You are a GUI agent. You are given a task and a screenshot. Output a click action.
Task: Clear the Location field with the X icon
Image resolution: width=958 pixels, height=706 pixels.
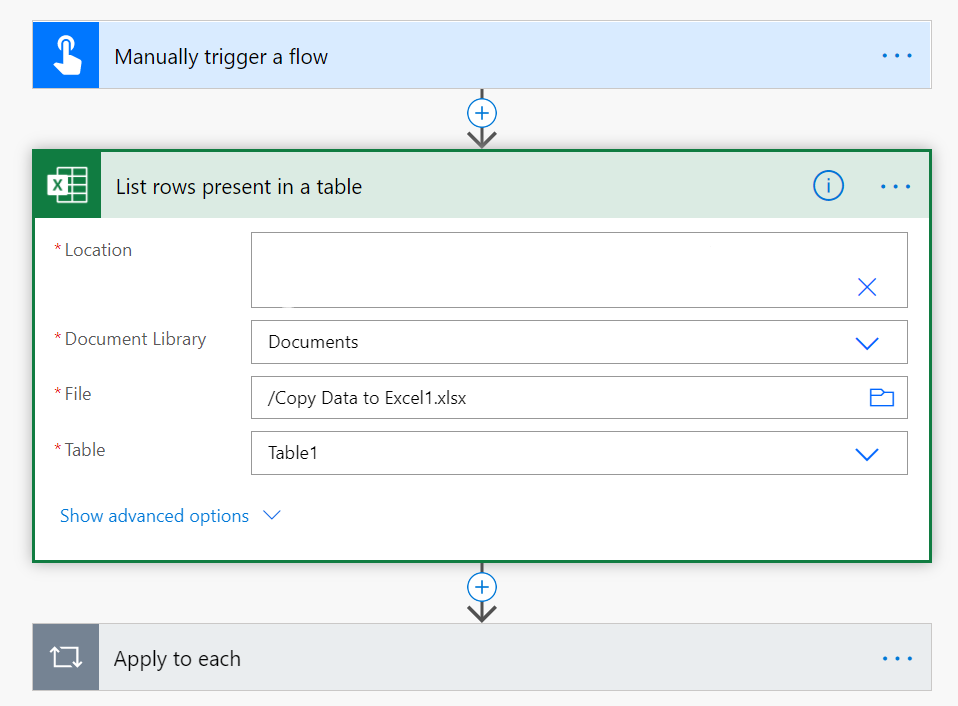pyautogui.click(x=866, y=286)
